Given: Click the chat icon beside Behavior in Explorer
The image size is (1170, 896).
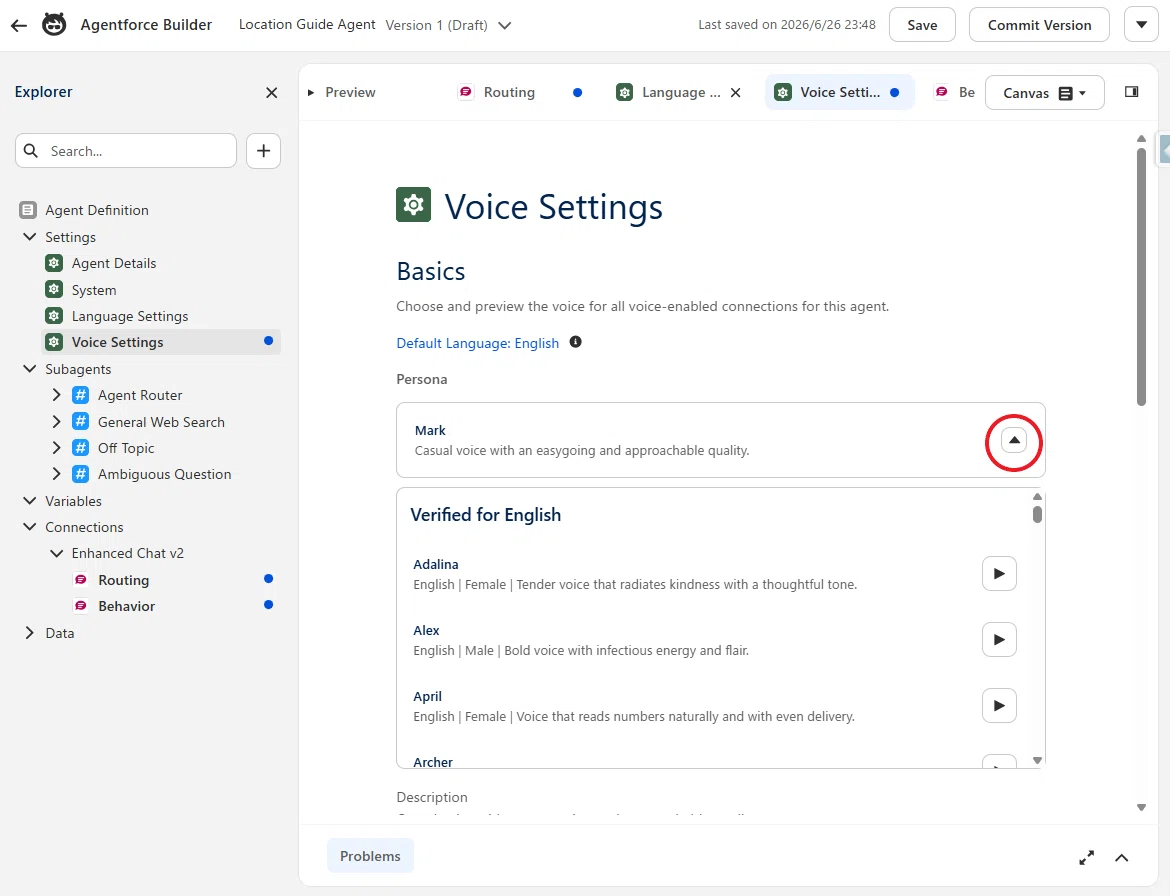Looking at the screenshot, I should [81, 606].
